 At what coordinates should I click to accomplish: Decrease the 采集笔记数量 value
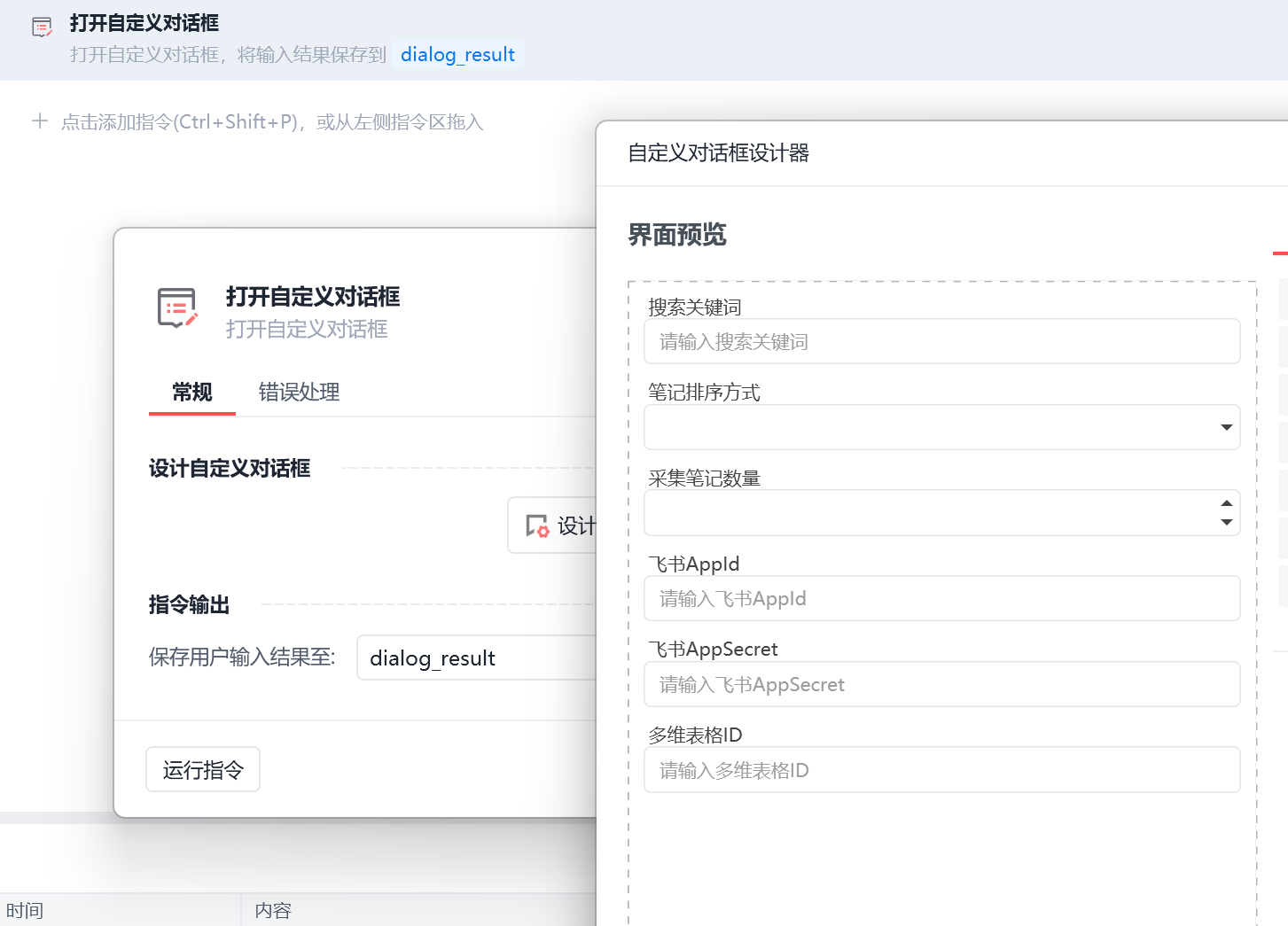(1227, 522)
